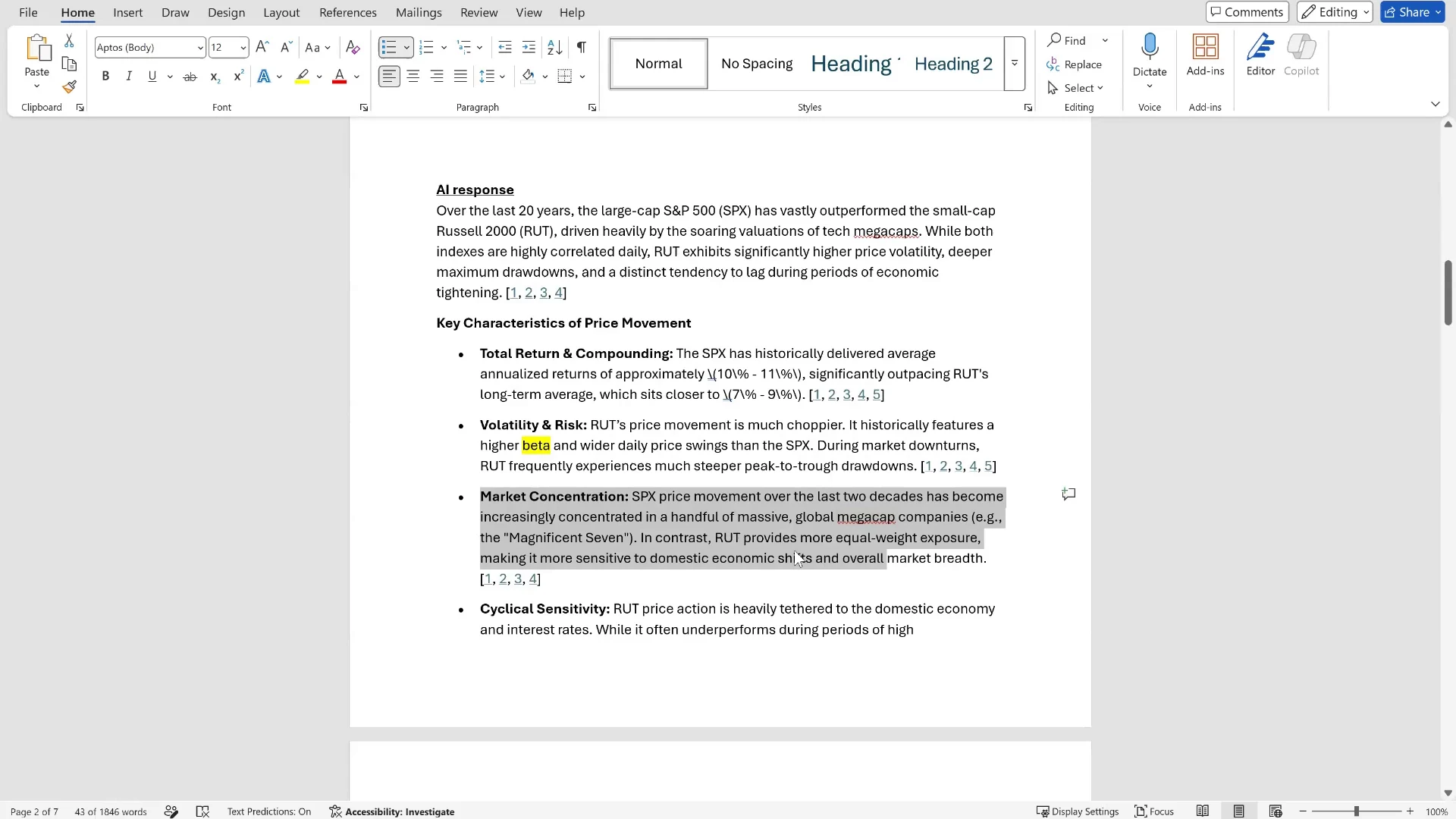Expand the Styles gallery
The width and height of the screenshot is (1456, 819).
(1015, 64)
